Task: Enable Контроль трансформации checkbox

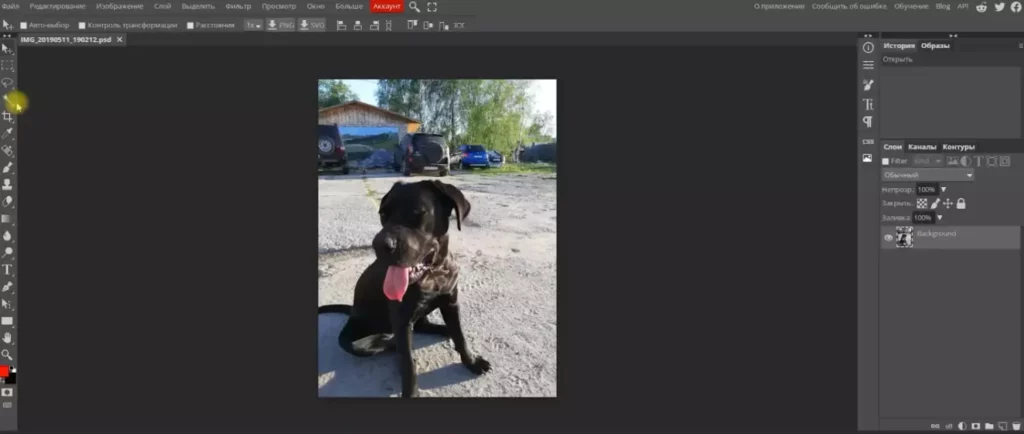Action: tap(82, 25)
